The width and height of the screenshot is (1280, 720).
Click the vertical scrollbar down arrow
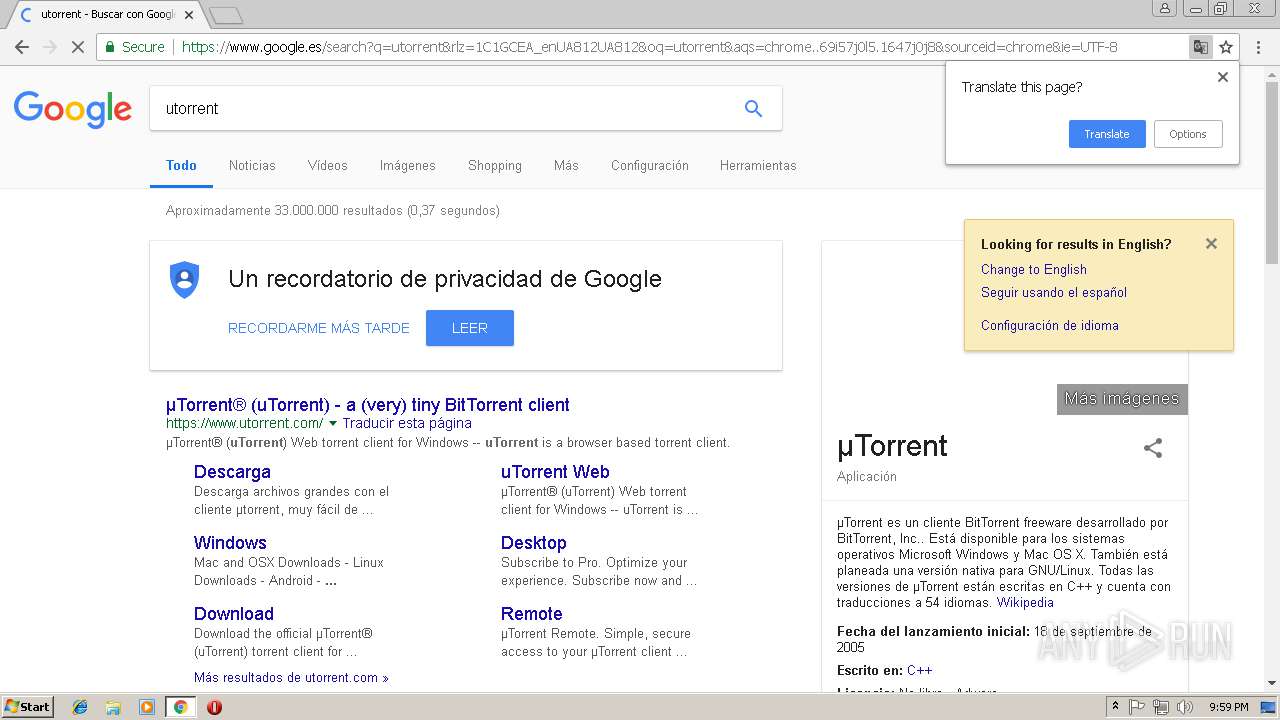pyautogui.click(x=1272, y=683)
